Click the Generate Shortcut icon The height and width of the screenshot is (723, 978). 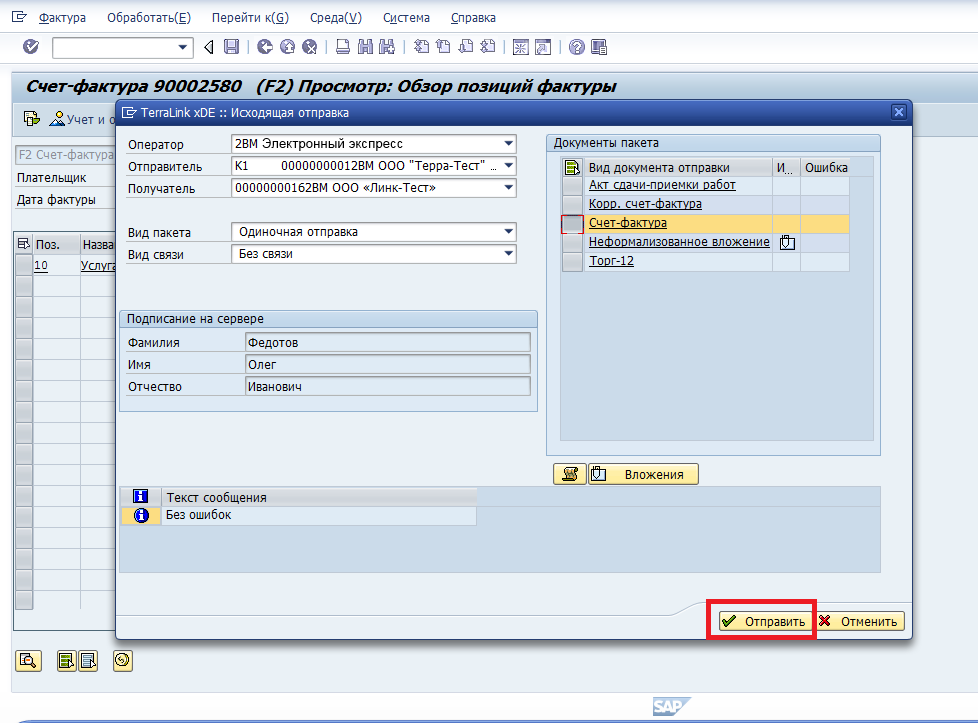pyautogui.click(x=543, y=47)
